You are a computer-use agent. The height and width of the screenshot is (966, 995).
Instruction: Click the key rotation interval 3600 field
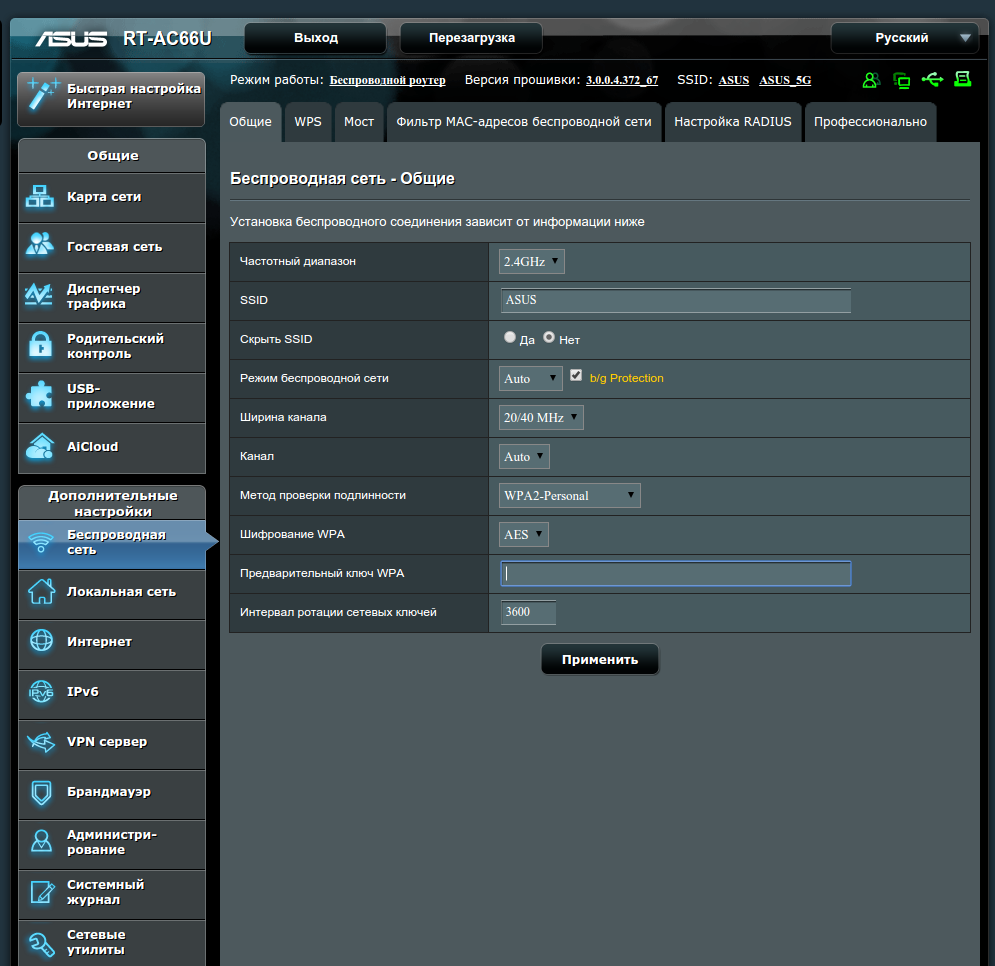pyautogui.click(x=528, y=612)
